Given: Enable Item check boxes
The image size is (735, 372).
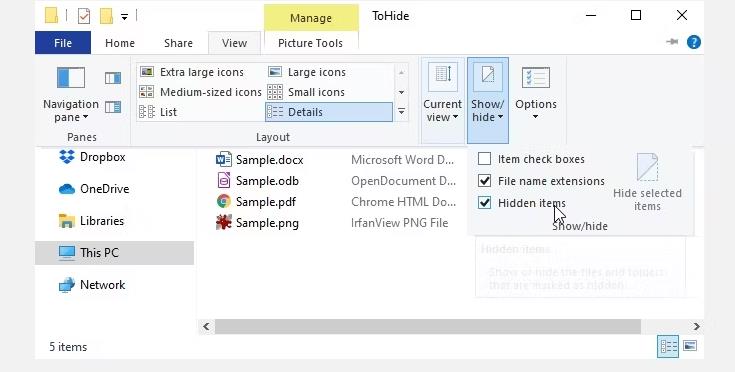Looking at the screenshot, I should tap(484, 159).
